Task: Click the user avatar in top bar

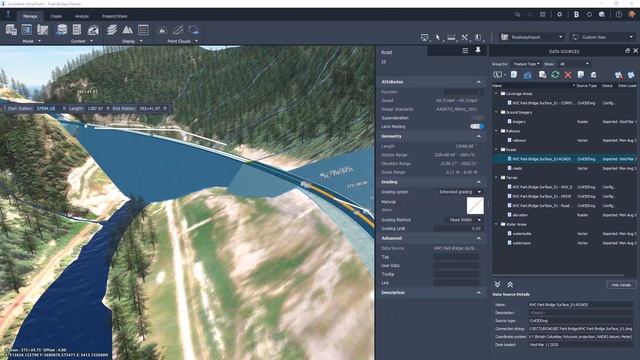Action: click(x=632, y=14)
